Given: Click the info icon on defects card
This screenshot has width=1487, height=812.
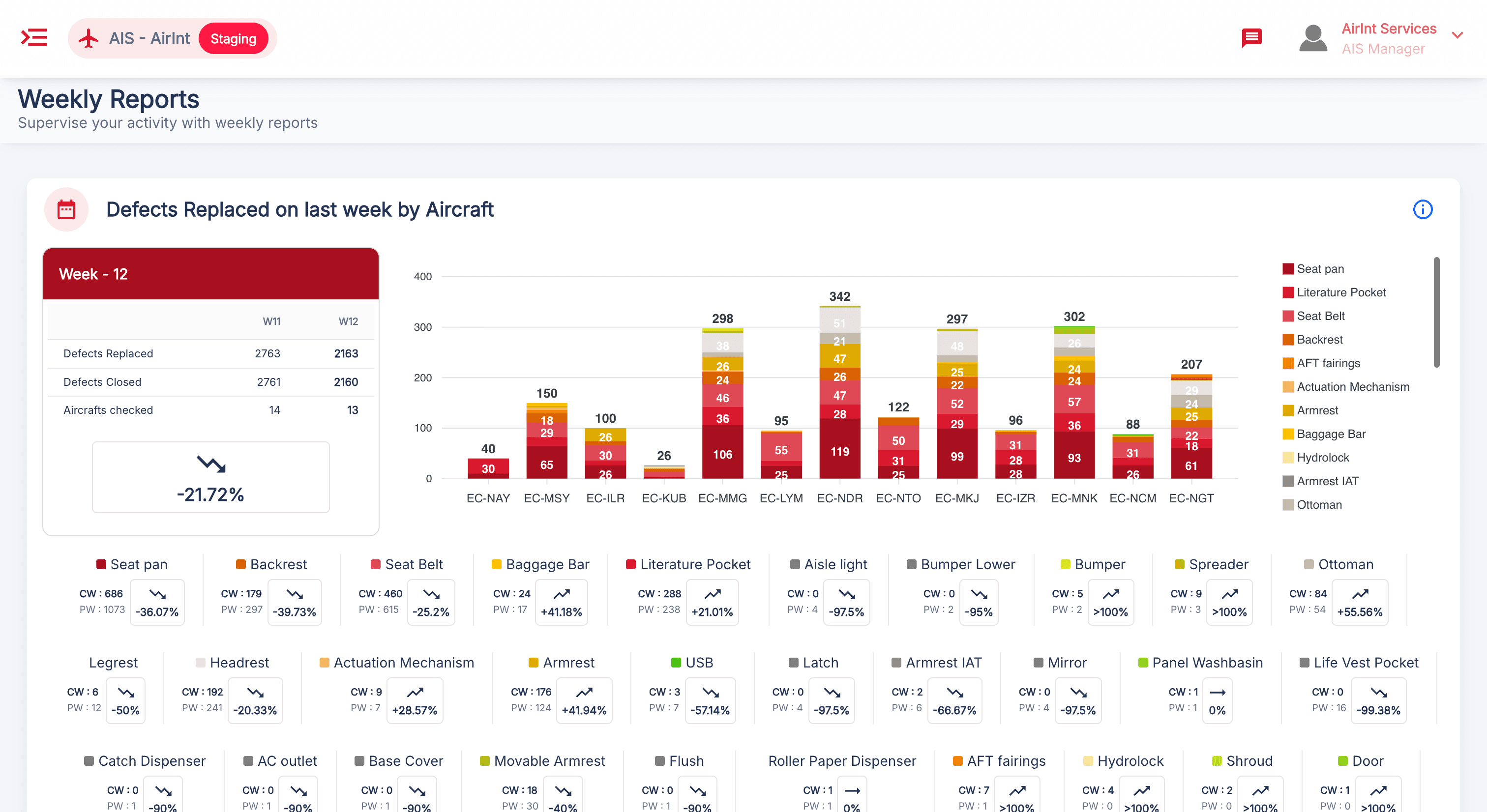Looking at the screenshot, I should click(x=1423, y=209).
